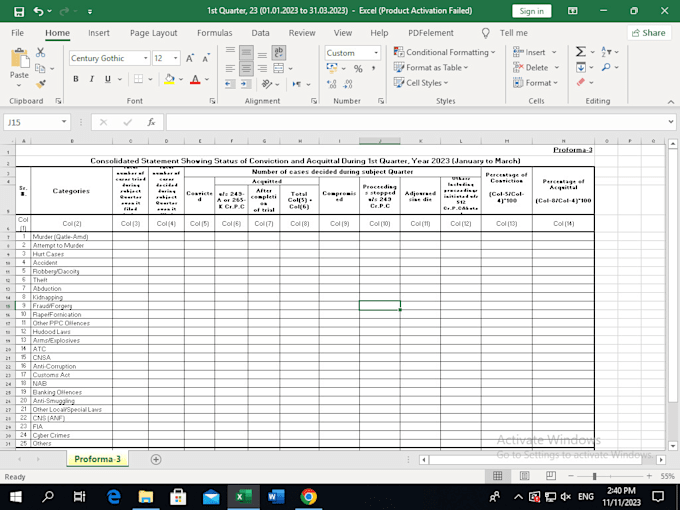Toggle Wrap Text button
Screen dimensions: 680x510
[278, 52]
